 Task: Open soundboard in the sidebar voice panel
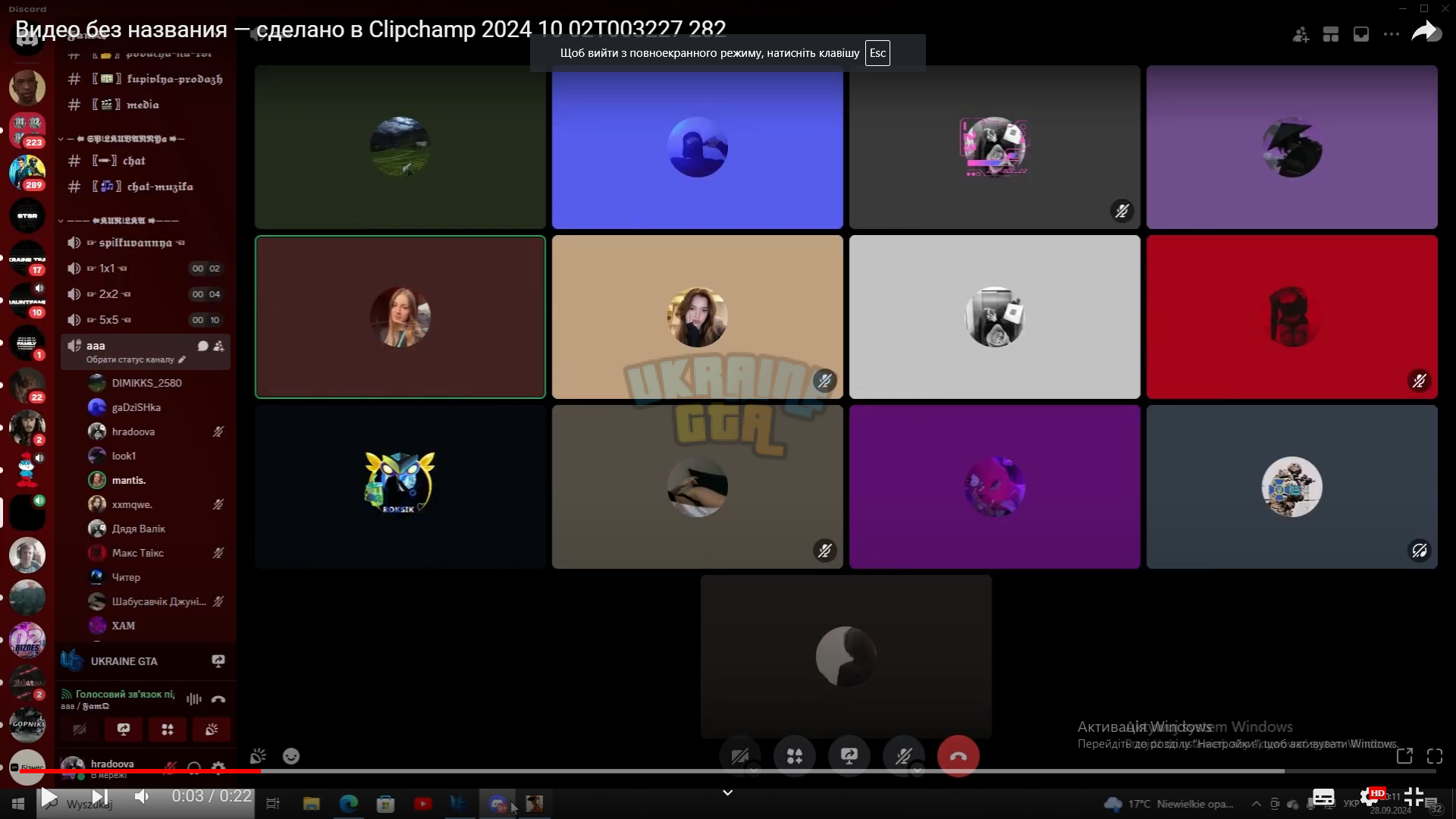[x=212, y=730]
